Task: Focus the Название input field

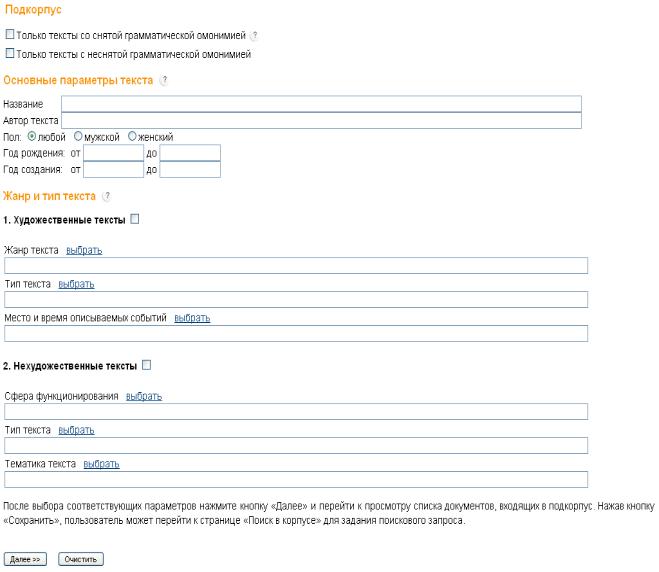Action: pos(322,104)
